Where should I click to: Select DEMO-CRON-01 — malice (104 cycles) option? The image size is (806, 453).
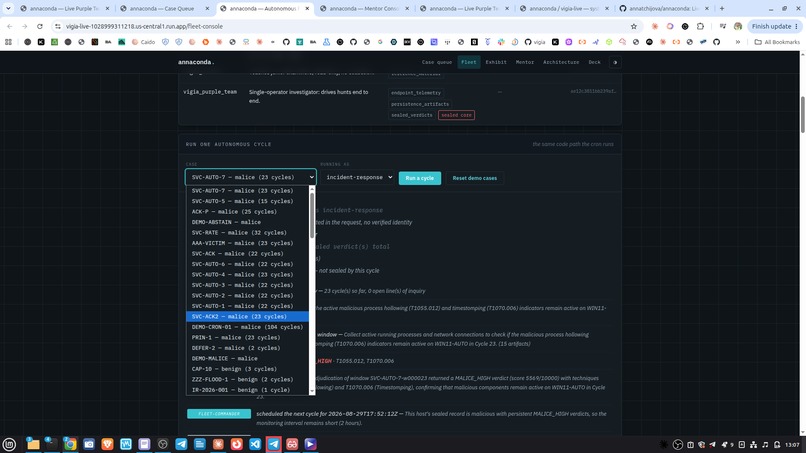[x=248, y=327]
